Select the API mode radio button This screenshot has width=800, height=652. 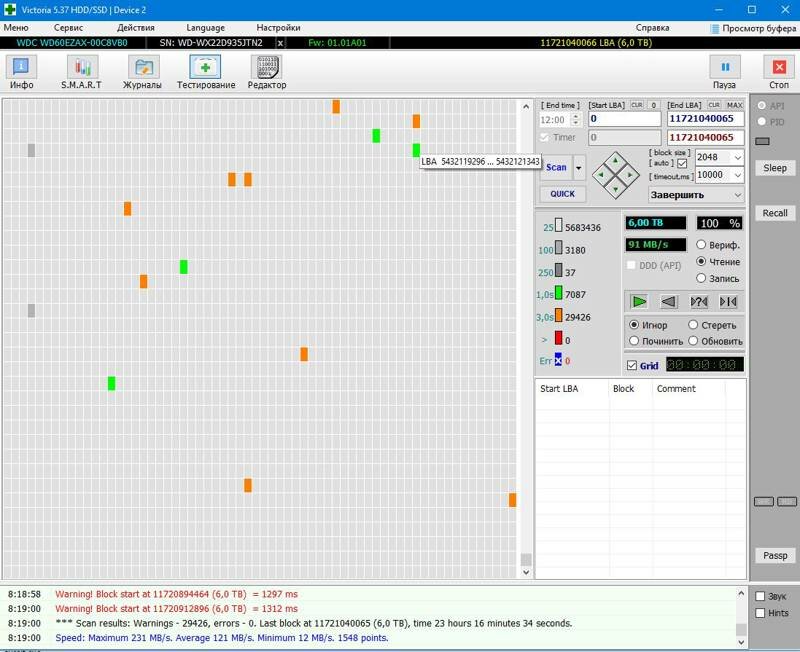[x=762, y=105]
